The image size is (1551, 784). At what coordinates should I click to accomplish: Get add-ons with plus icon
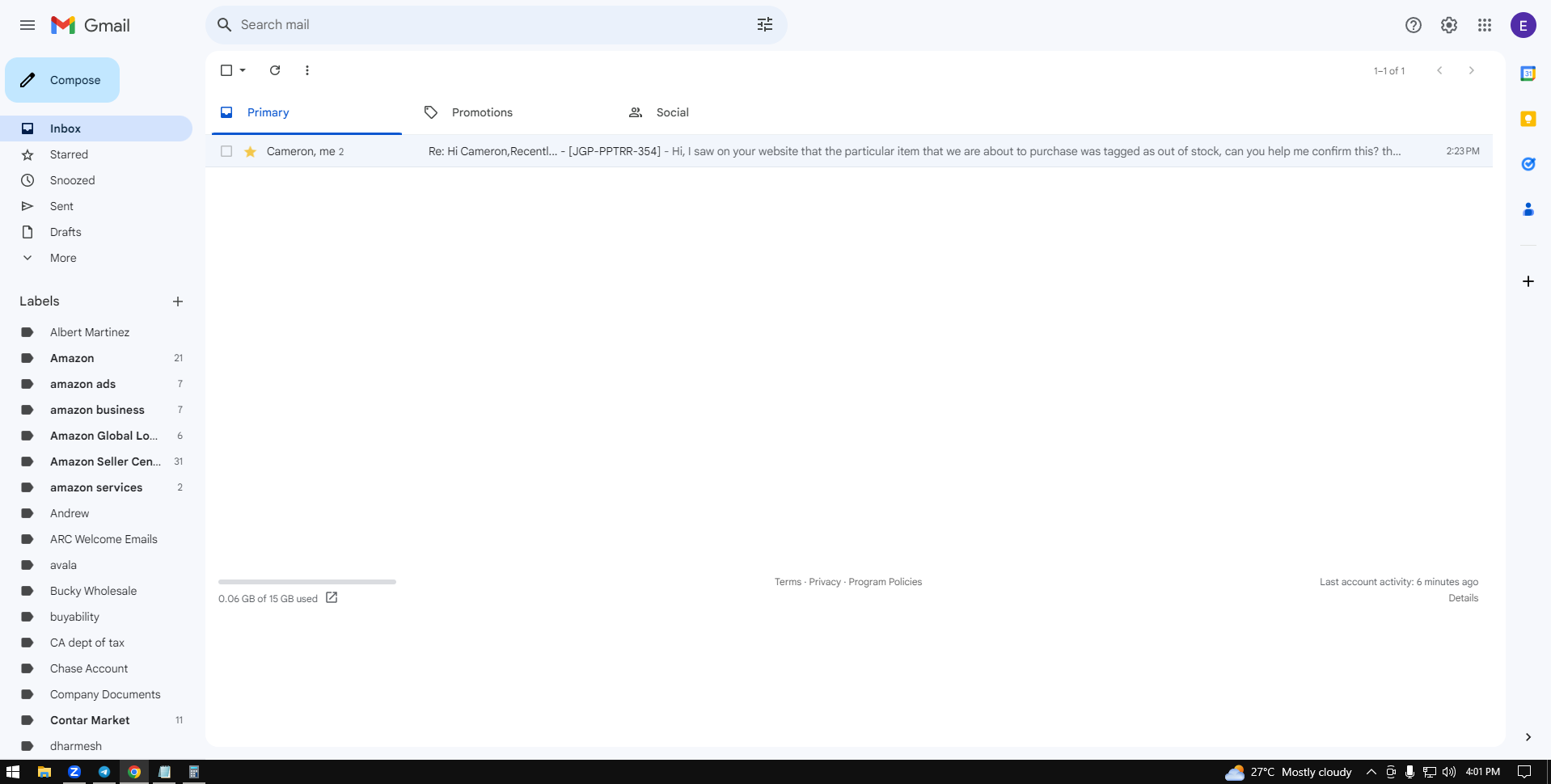(1528, 281)
